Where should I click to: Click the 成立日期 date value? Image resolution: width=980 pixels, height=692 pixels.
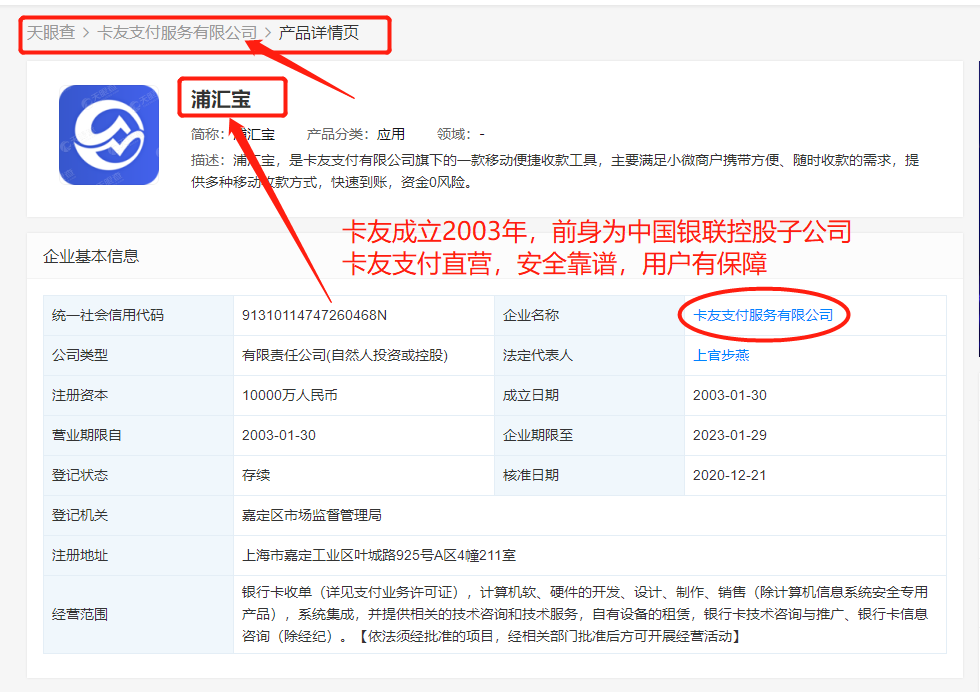click(x=729, y=395)
